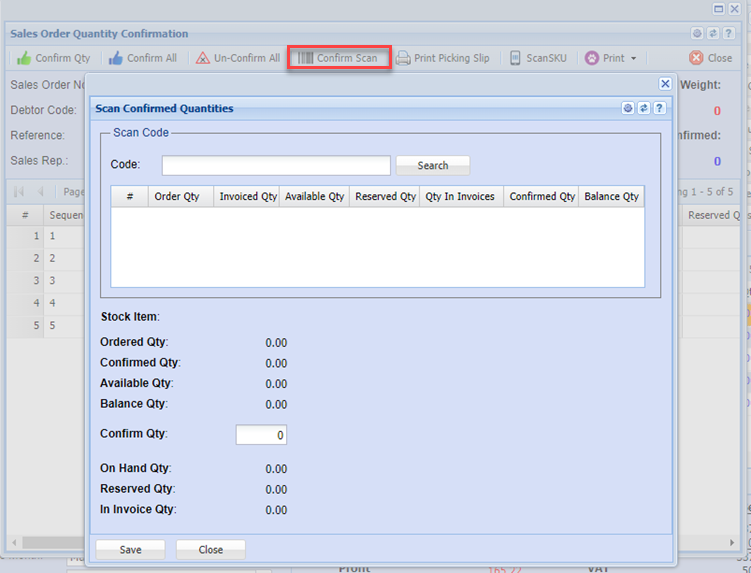This screenshot has height=573, width=751.
Task: Click the Order Qty column header
Action: tap(177, 197)
